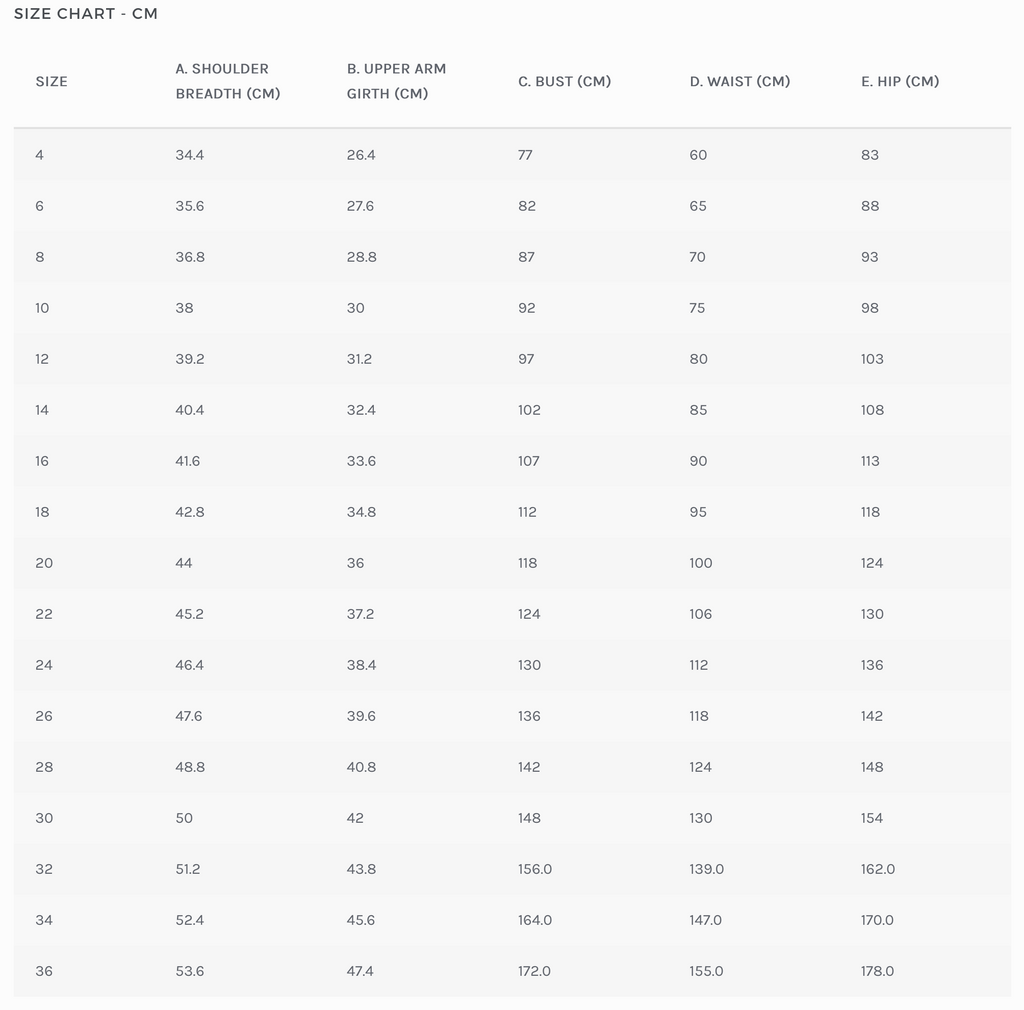Click the SIZE column header

pyautogui.click(x=52, y=82)
